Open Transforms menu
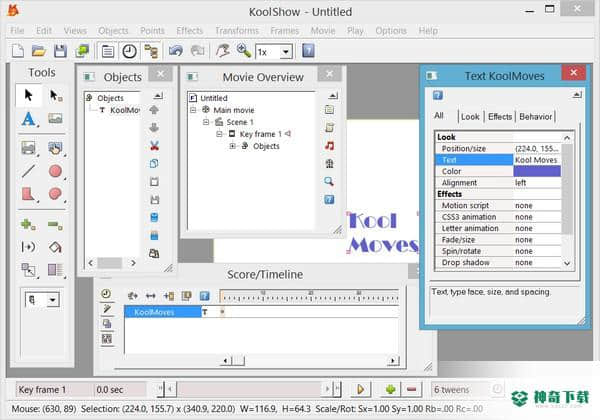 click(237, 31)
